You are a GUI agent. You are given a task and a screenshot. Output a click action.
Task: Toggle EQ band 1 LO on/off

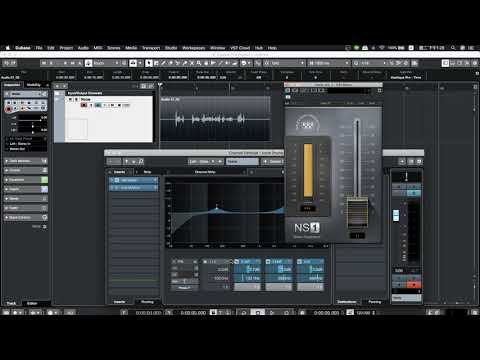pos(205,262)
